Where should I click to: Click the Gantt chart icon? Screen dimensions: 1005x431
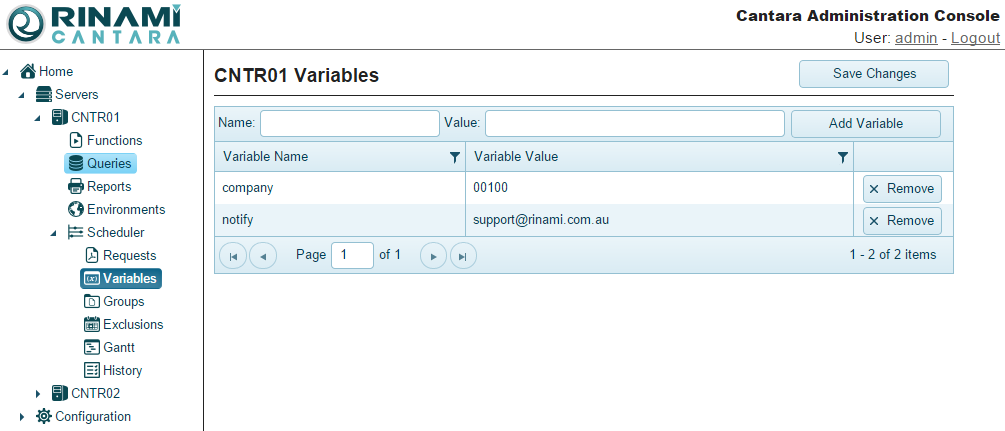91,348
